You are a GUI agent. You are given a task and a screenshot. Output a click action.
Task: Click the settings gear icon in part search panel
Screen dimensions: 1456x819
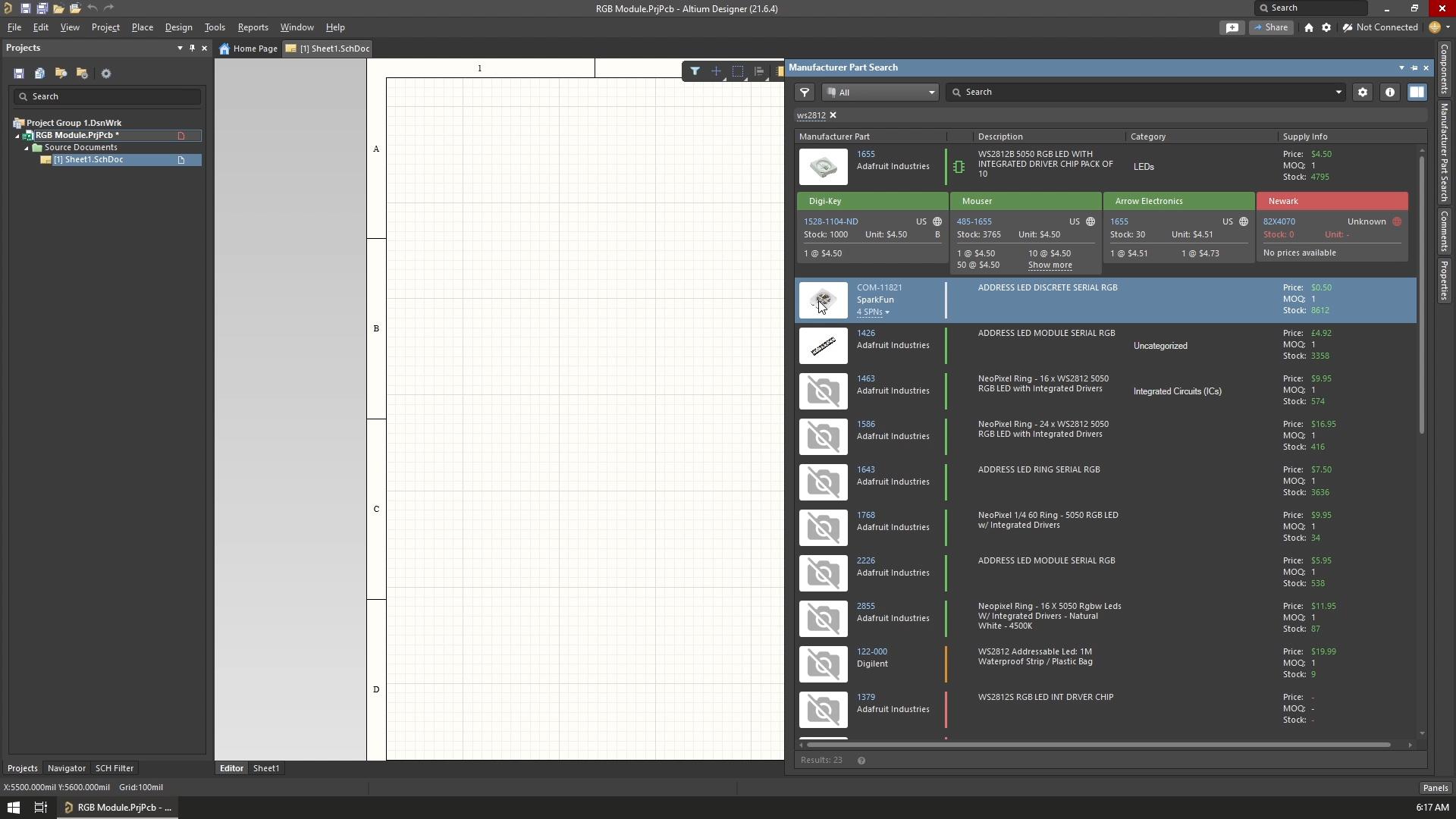coord(1363,92)
